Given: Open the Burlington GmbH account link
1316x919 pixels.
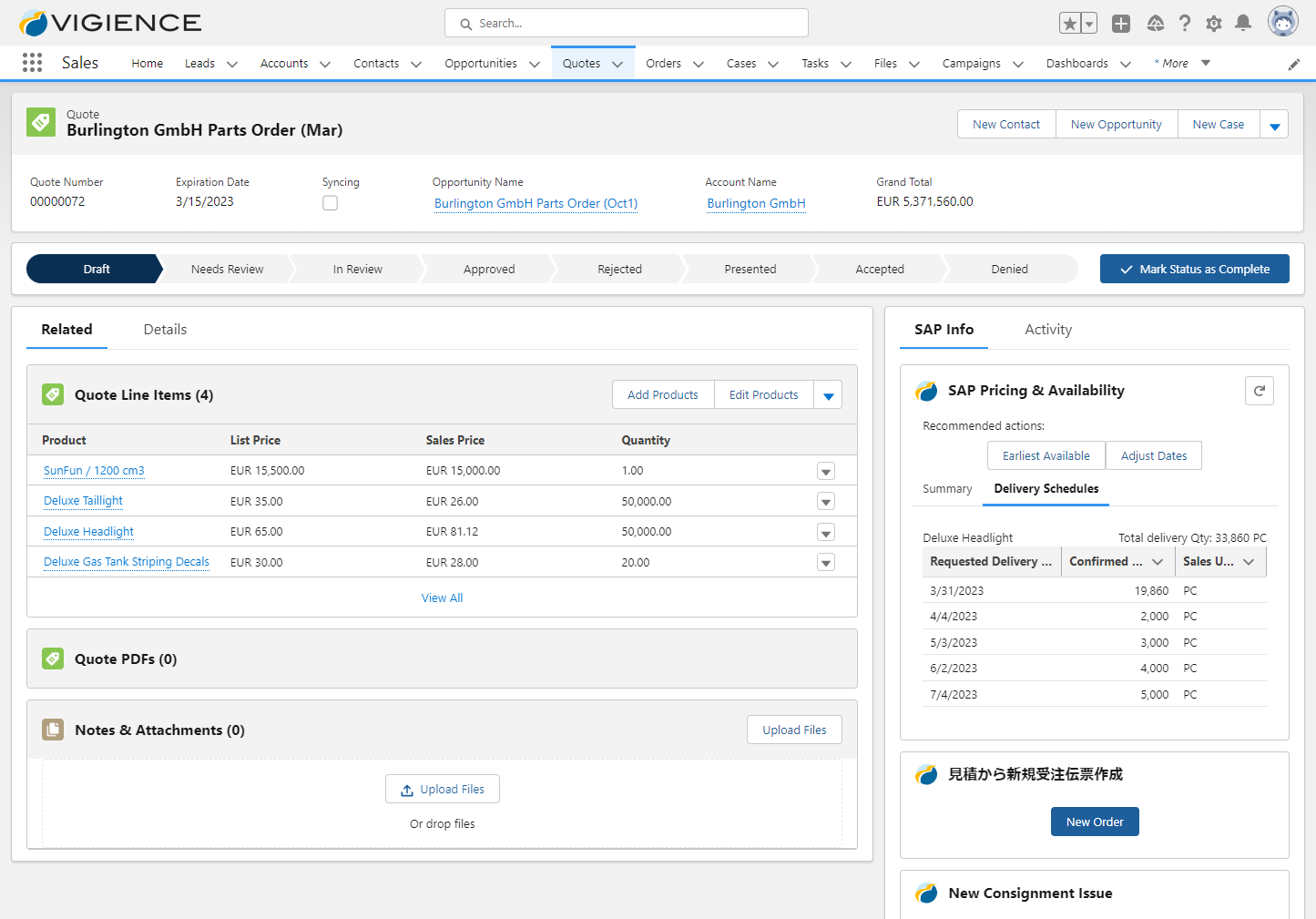Looking at the screenshot, I should click(x=757, y=203).
